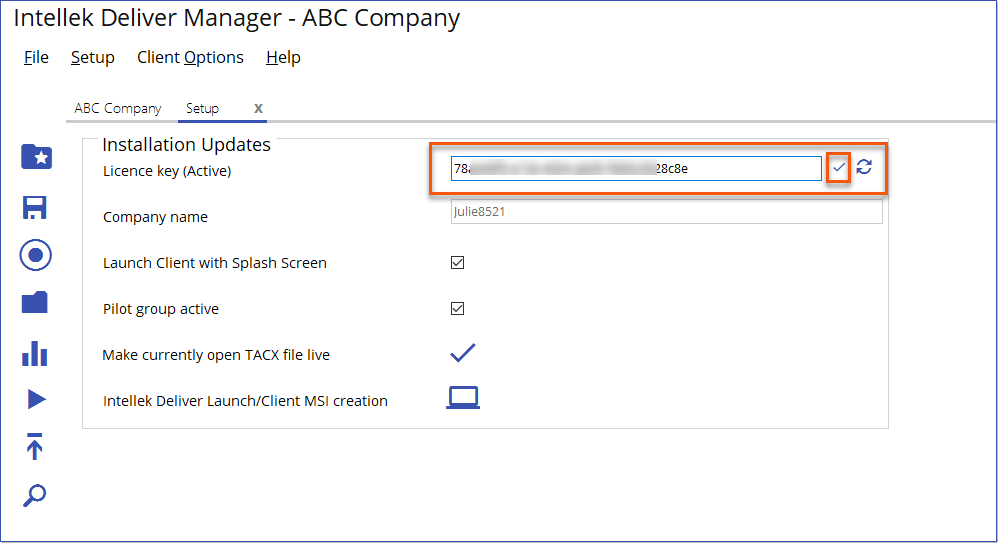The height and width of the screenshot is (545, 1000).
Task: Click the Pilot group active label
Action: pos(161,309)
